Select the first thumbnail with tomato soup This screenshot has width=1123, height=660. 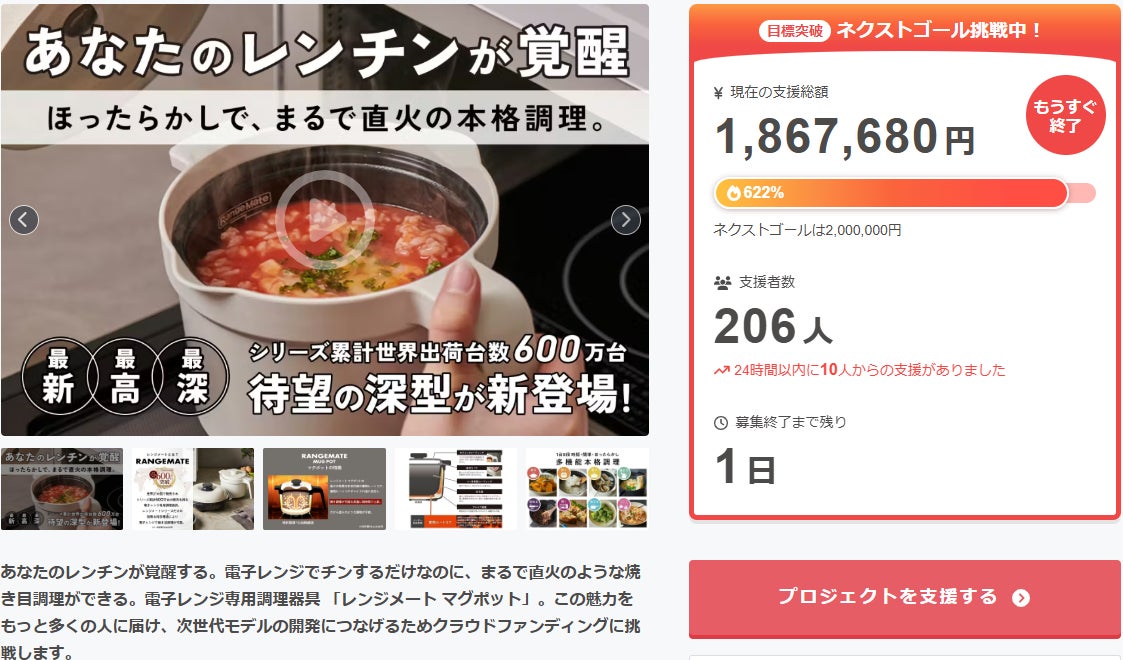click(62, 489)
